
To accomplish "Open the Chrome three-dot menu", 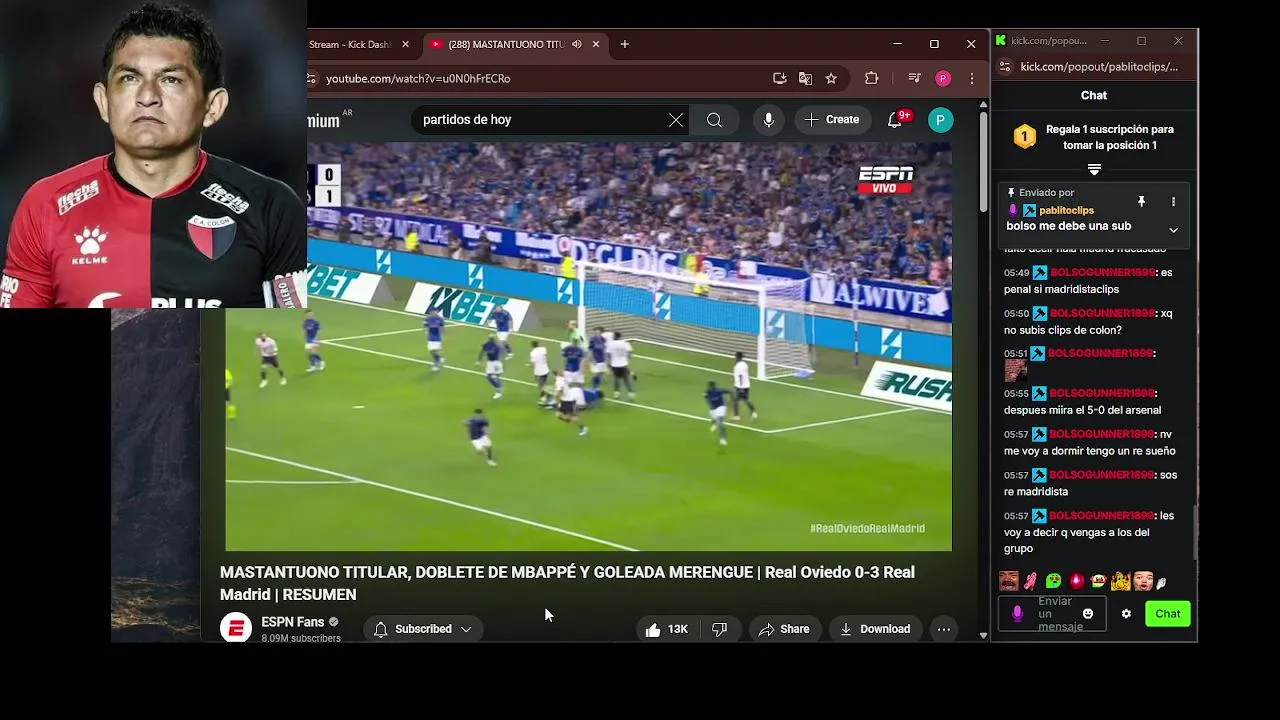I will pyautogui.click(x=971, y=78).
